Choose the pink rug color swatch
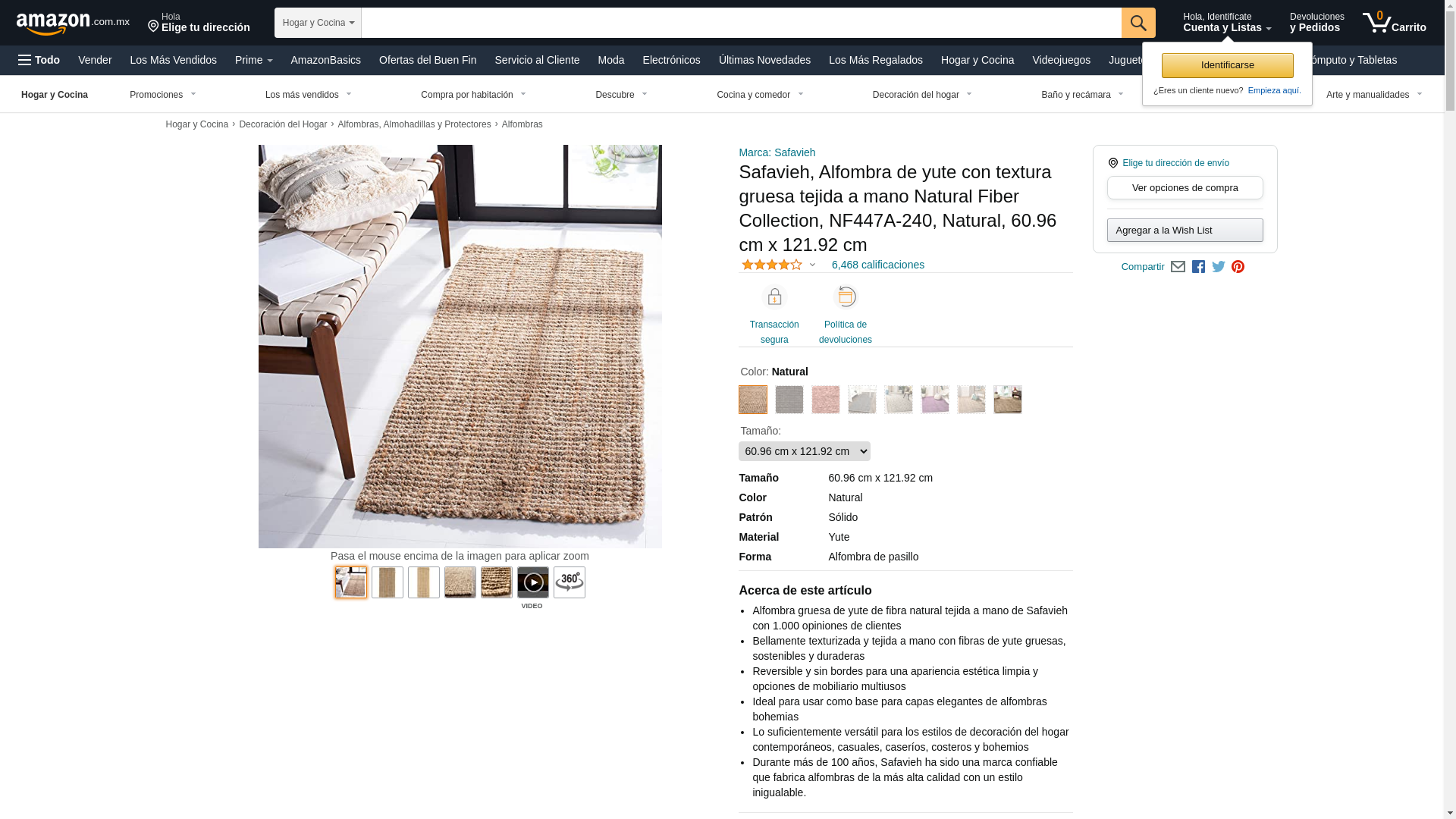 coord(826,400)
